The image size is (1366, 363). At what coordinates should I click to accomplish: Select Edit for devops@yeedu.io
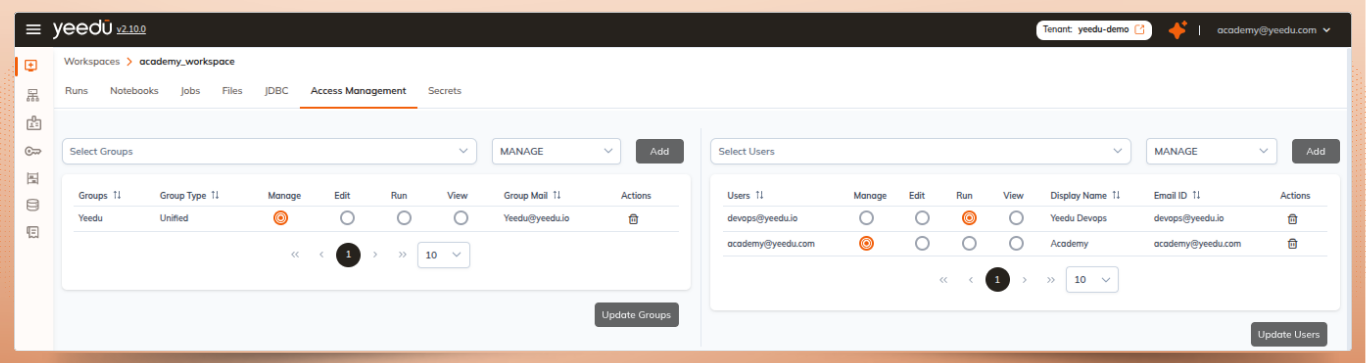click(922, 217)
